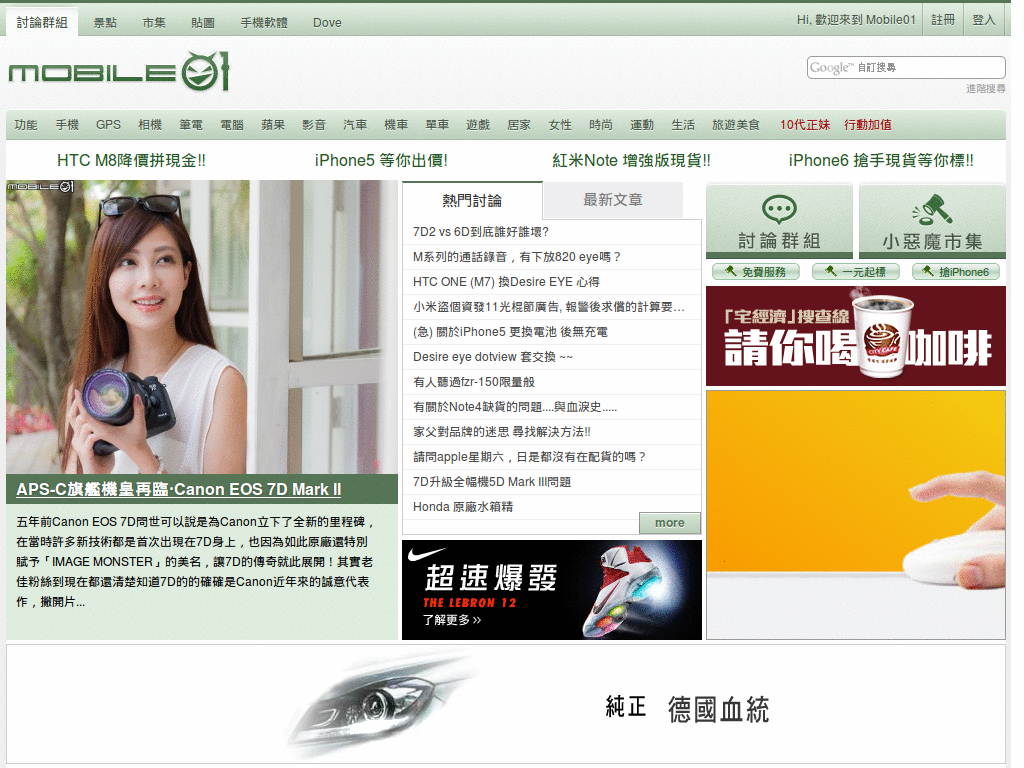Click the Mobile01 site logo
The height and width of the screenshot is (768, 1024).
pyautogui.click(x=119, y=71)
